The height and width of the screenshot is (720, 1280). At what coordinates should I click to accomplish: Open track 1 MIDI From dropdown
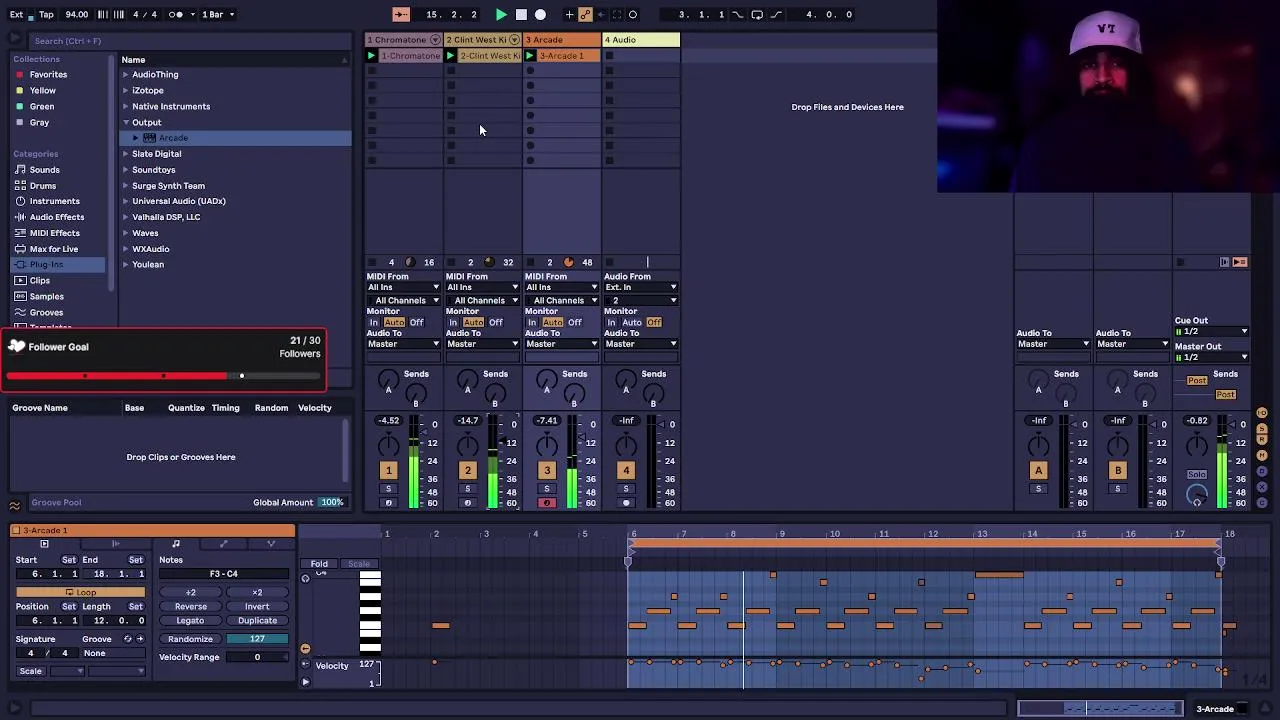pos(403,287)
